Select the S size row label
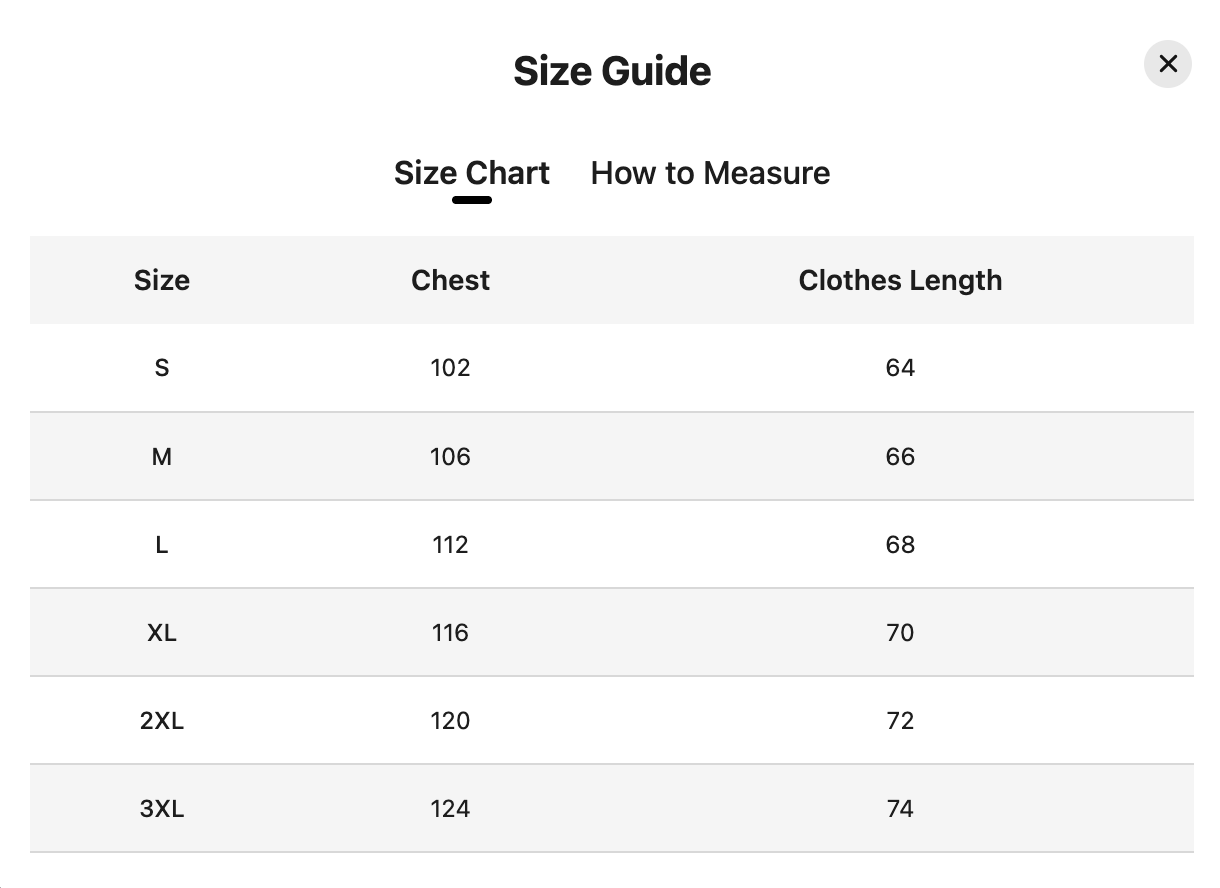Image resolution: width=1220 pixels, height=888 pixels. pyautogui.click(x=162, y=368)
